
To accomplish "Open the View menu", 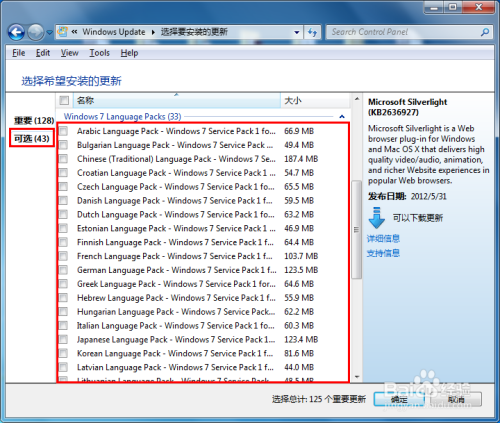I will click(69, 53).
